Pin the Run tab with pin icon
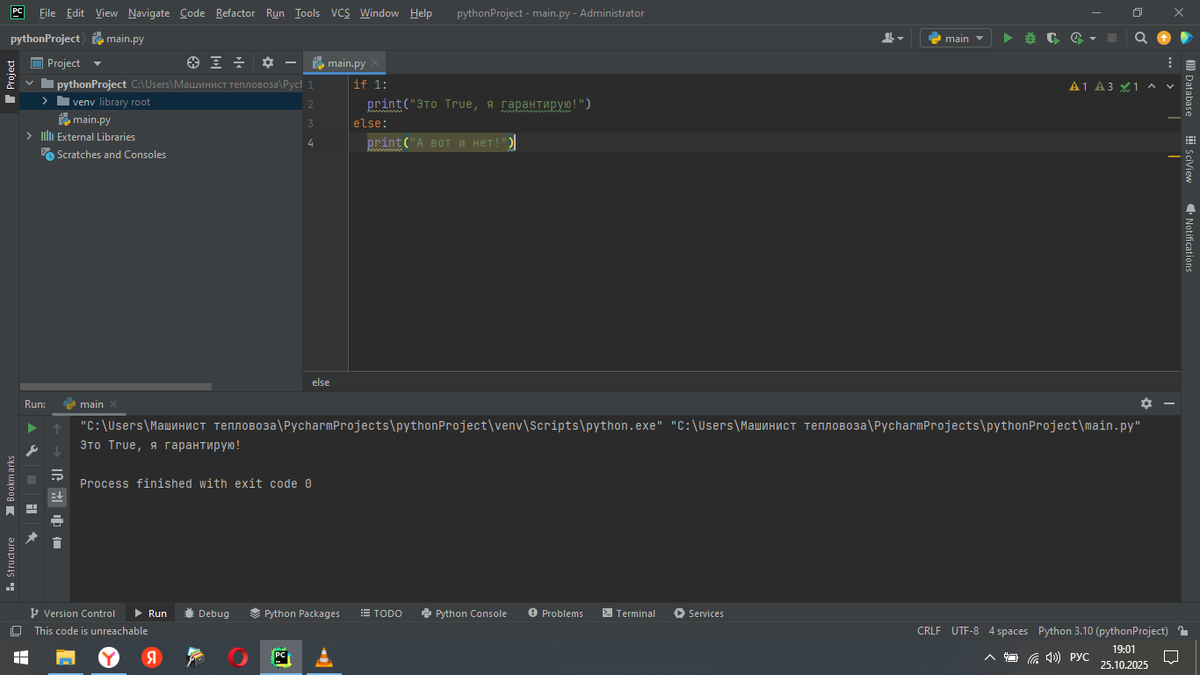The image size is (1200, 675). (32, 538)
